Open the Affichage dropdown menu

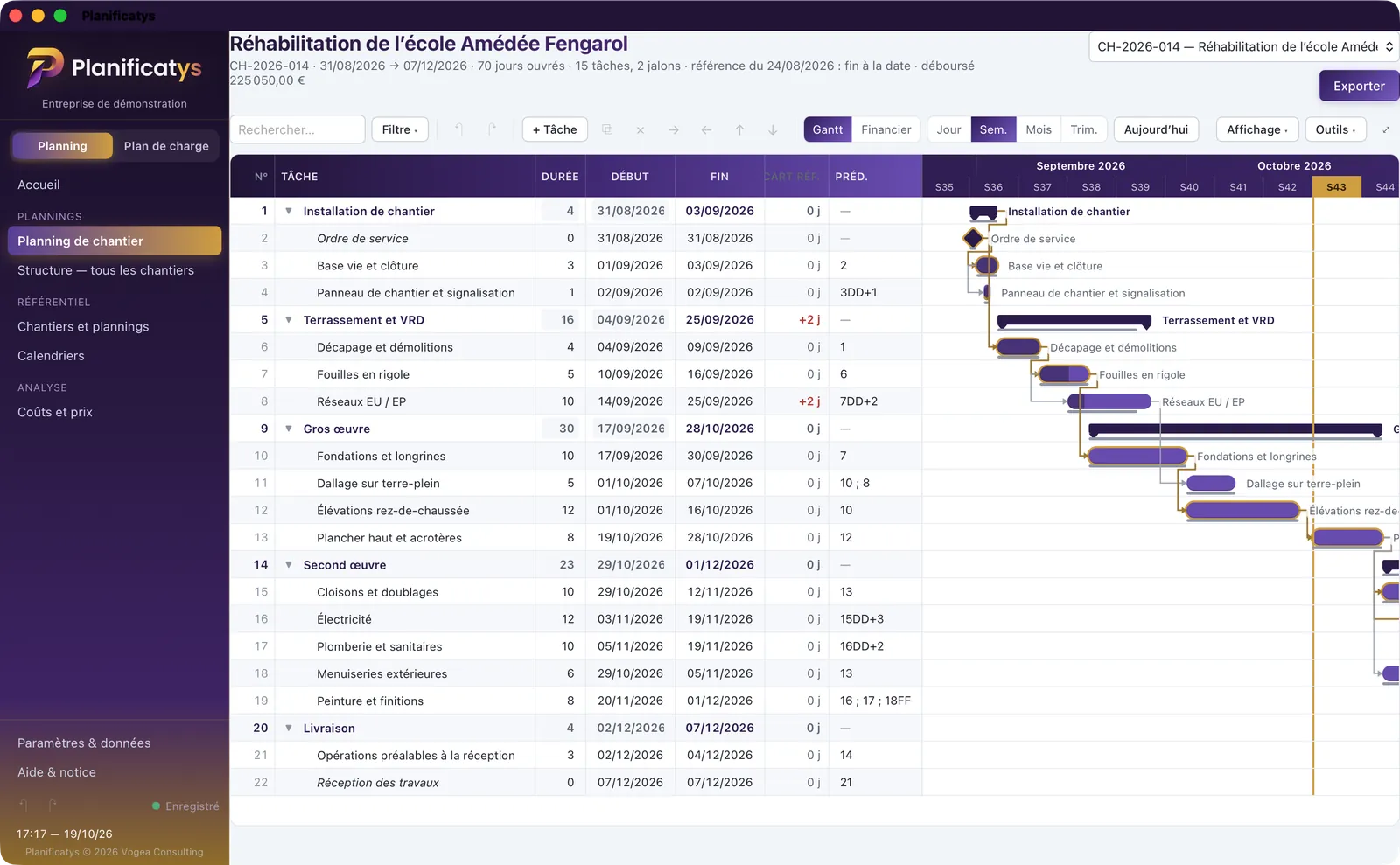click(1256, 129)
